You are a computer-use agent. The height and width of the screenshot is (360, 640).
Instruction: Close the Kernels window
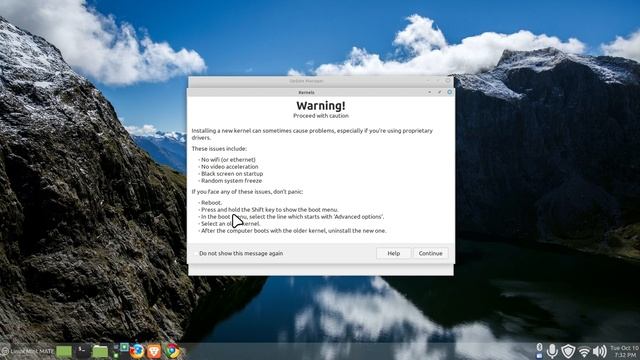(x=449, y=92)
